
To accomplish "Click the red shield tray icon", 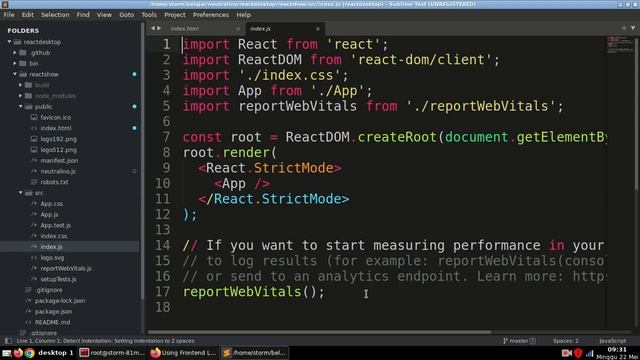I will tap(578, 353).
